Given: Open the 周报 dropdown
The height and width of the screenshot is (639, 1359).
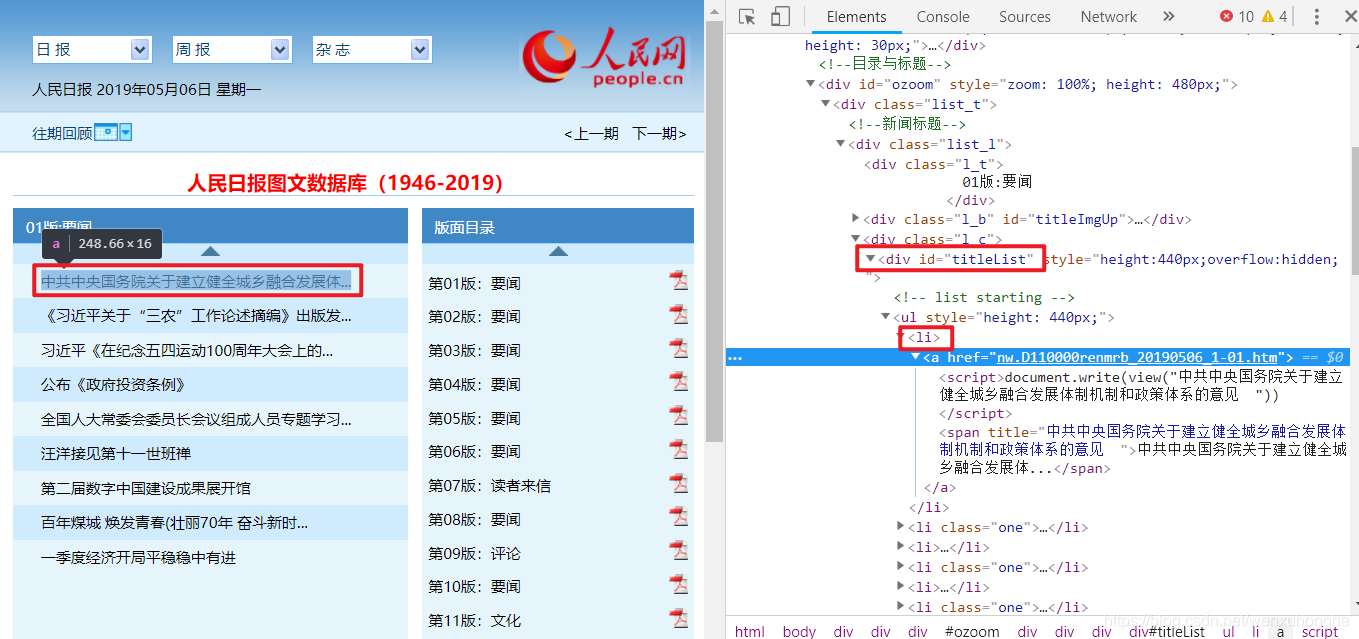Looking at the screenshot, I should 232,49.
